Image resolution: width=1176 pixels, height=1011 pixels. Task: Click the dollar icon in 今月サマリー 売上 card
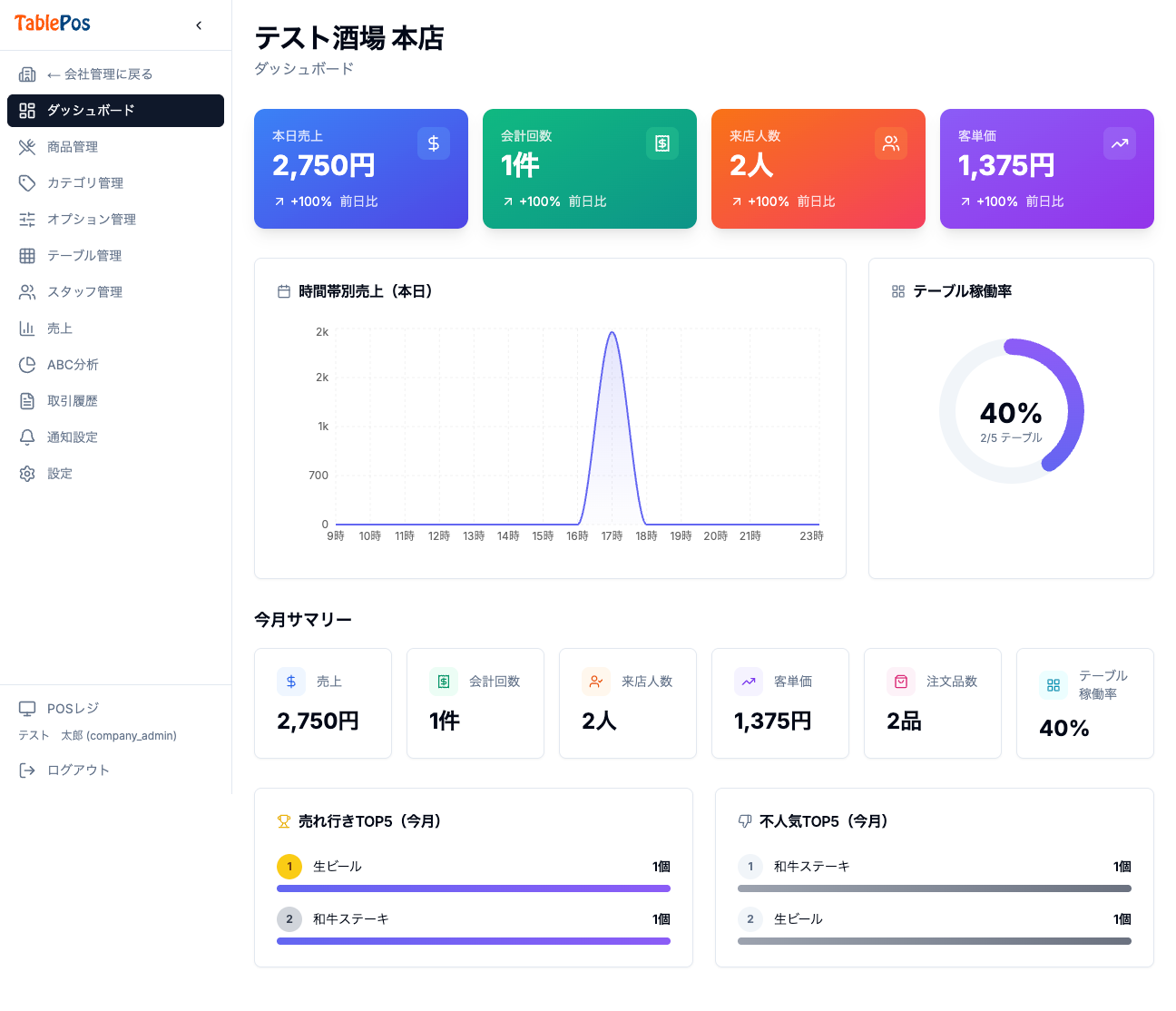[291, 682]
